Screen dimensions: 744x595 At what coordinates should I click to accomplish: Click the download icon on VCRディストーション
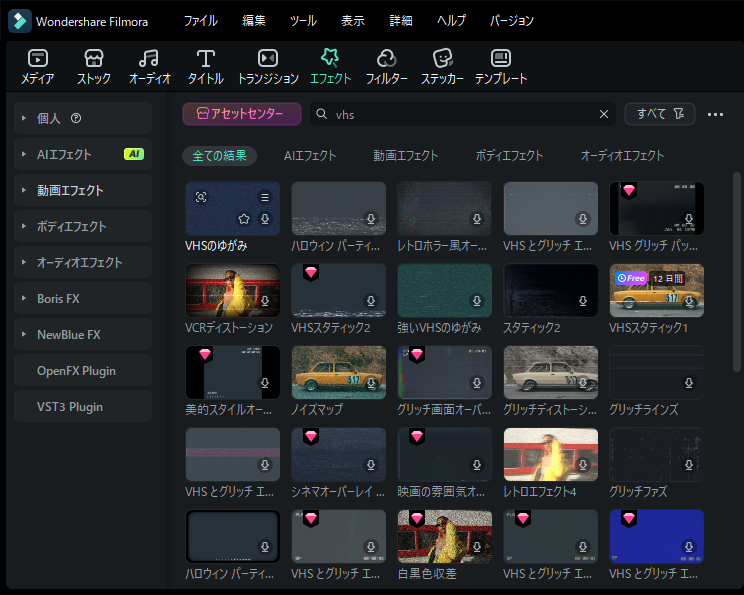click(x=265, y=301)
